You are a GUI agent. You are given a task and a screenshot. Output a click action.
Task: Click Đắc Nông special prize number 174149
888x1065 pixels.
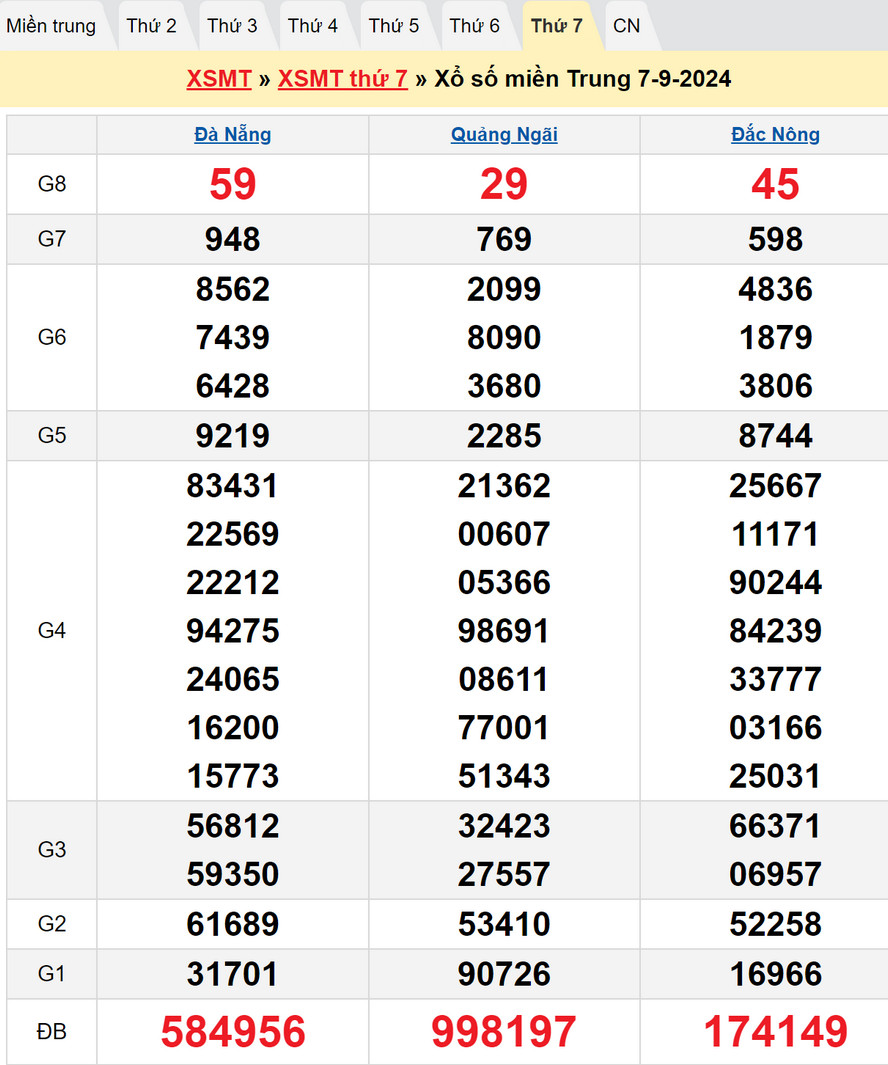[775, 1032]
